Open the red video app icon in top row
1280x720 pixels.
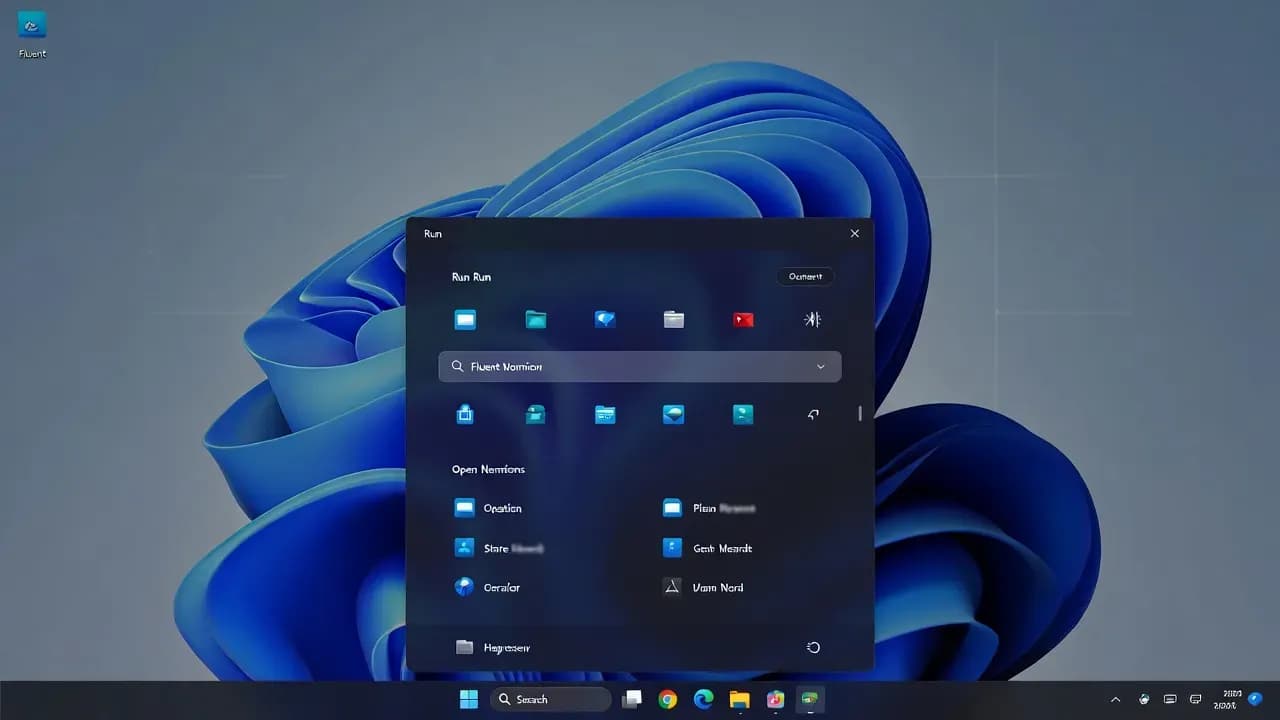(x=743, y=319)
